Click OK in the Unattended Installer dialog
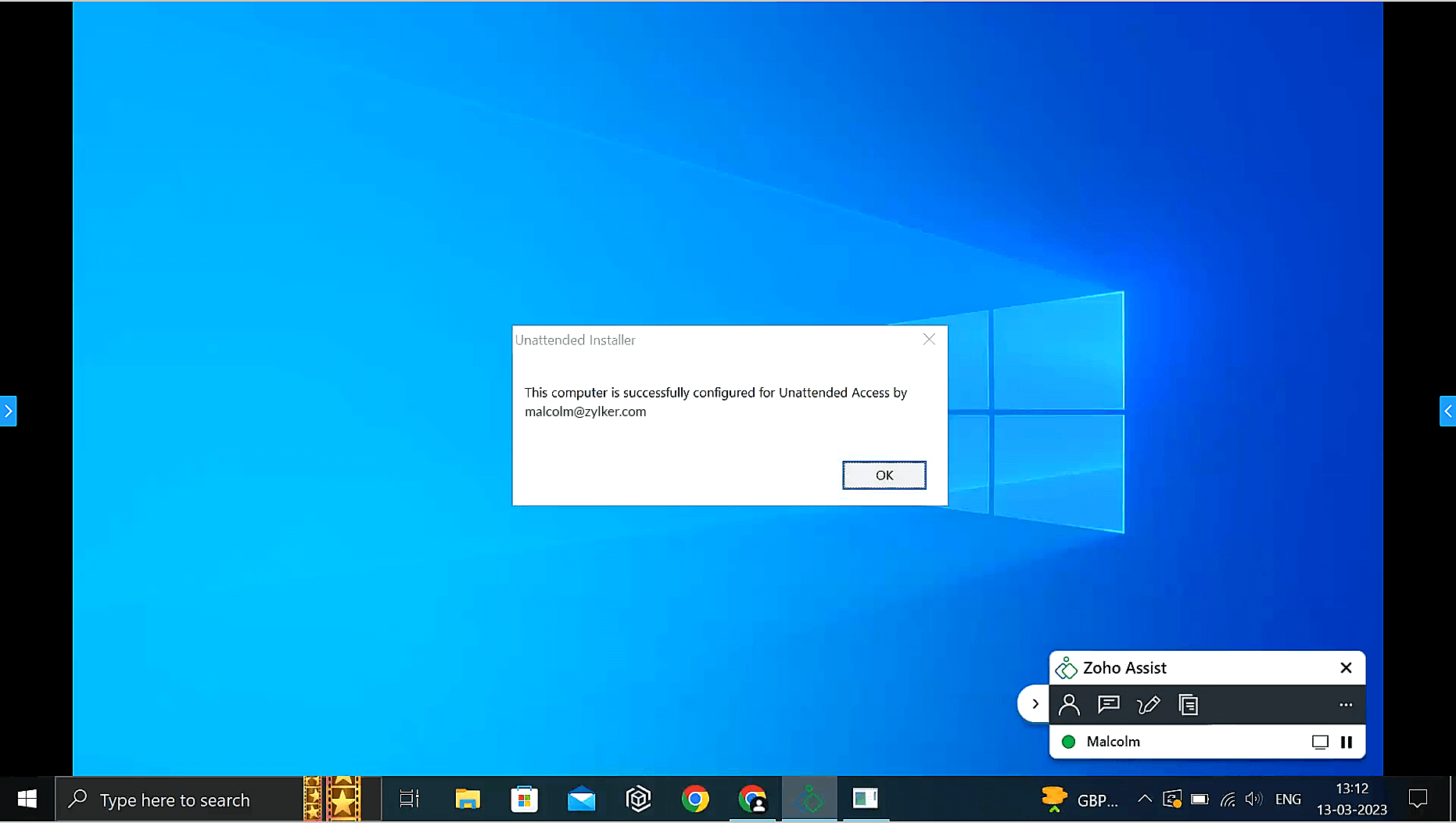This screenshot has width=1456, height=823. (x=884, y=475)
